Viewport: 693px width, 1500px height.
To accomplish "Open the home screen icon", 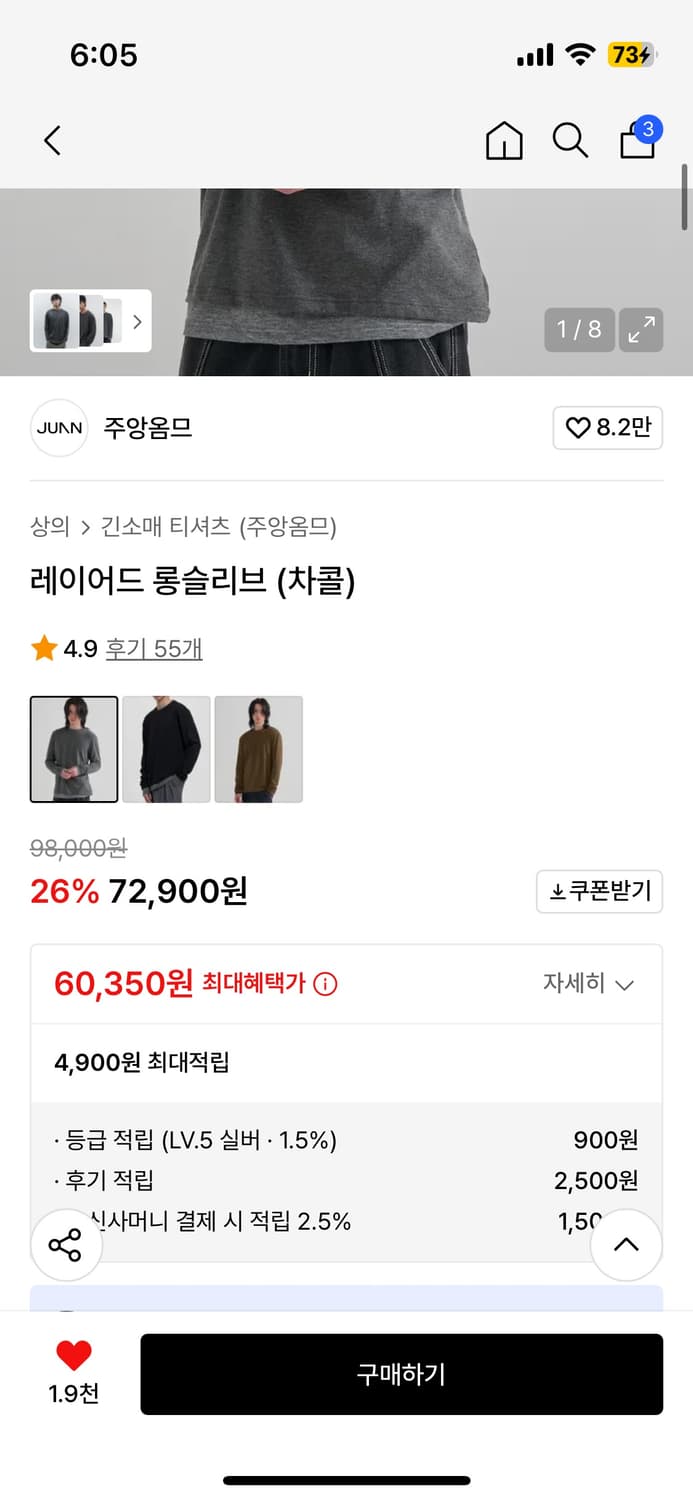I will (x=504, y=140).
